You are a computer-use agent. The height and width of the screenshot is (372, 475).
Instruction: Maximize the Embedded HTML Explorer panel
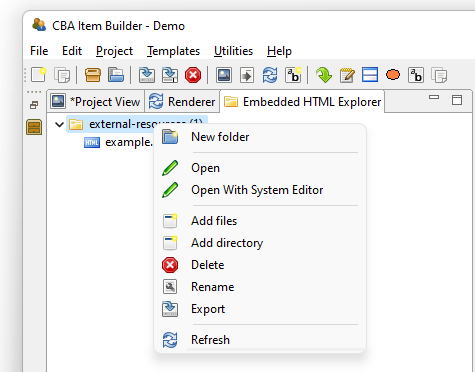[x=457, y=100]
